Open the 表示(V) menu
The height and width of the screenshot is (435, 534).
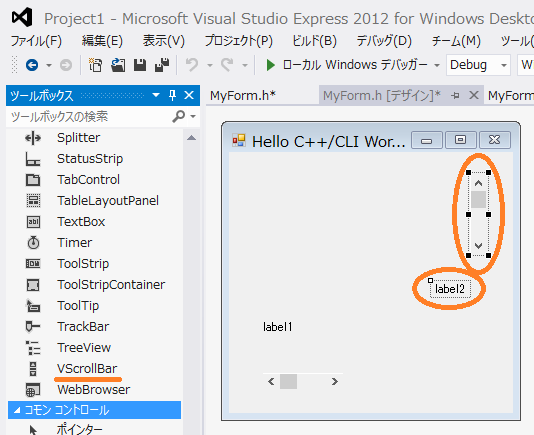coord(163,41)
